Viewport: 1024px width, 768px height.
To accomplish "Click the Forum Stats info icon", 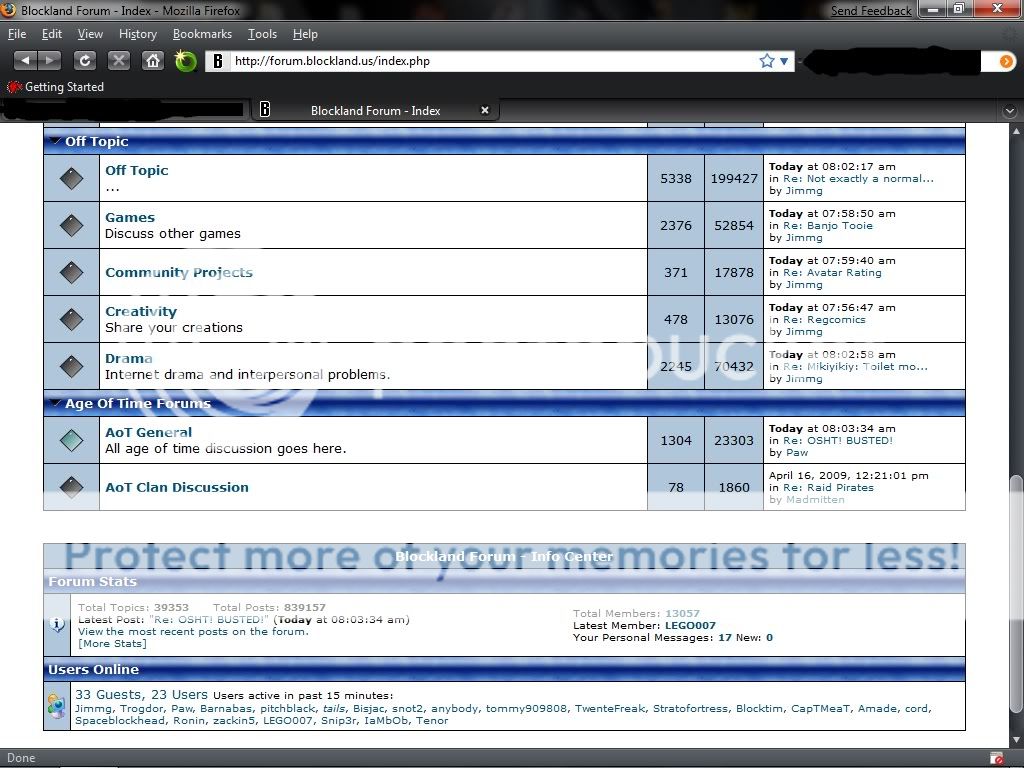I will pyautogui.click(x=57, y=625).
